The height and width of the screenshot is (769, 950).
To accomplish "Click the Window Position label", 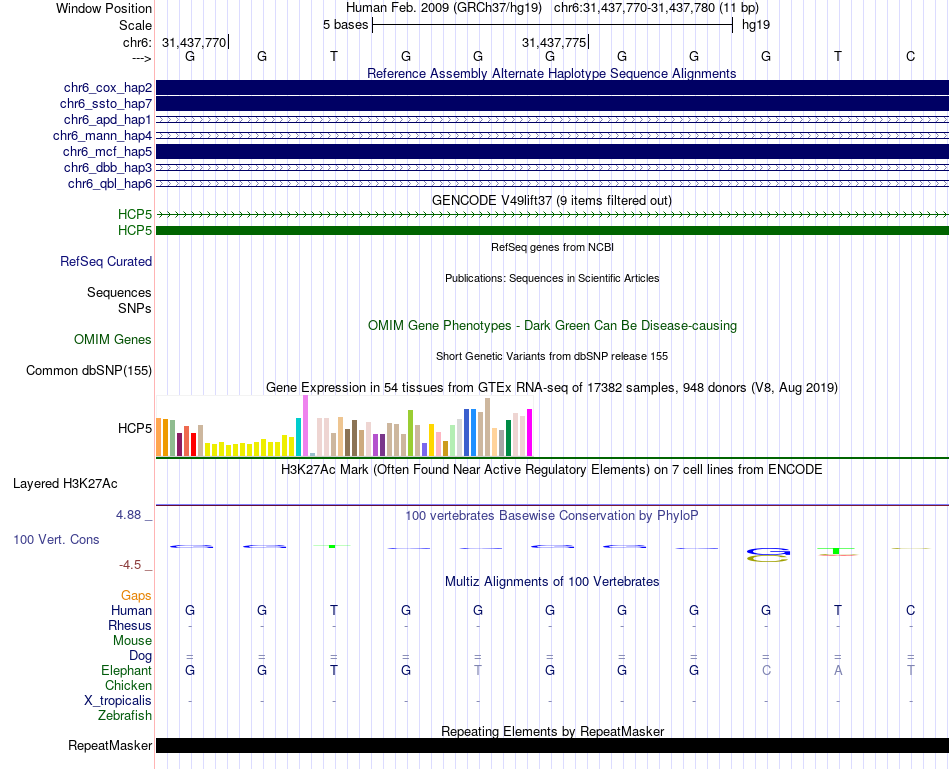I will [104, 8].
